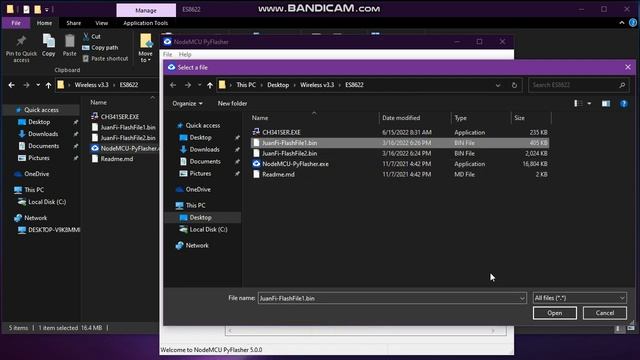Go forward in Select a file dialog
Viewport: 640px width, 360px height.
pyautogui.click(x=188, y=85)
